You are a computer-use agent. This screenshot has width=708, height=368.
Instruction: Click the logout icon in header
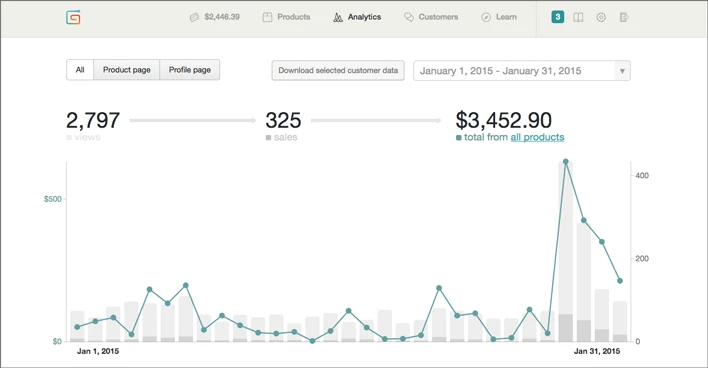click(624, 17)
